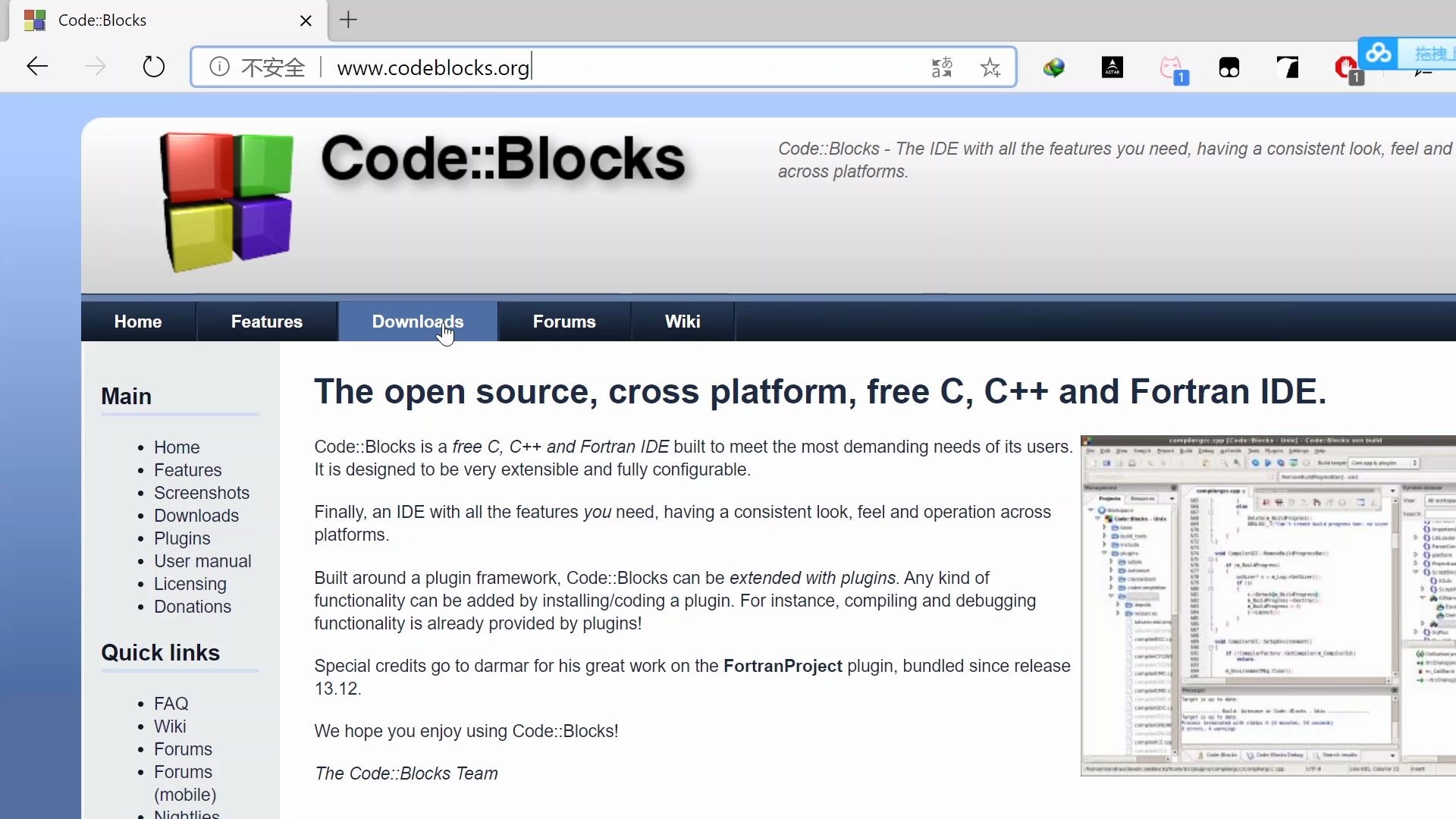The image size is (1456, 819).
Task: Bookmark this page with the star icon
Action: (x=990, y=67)
